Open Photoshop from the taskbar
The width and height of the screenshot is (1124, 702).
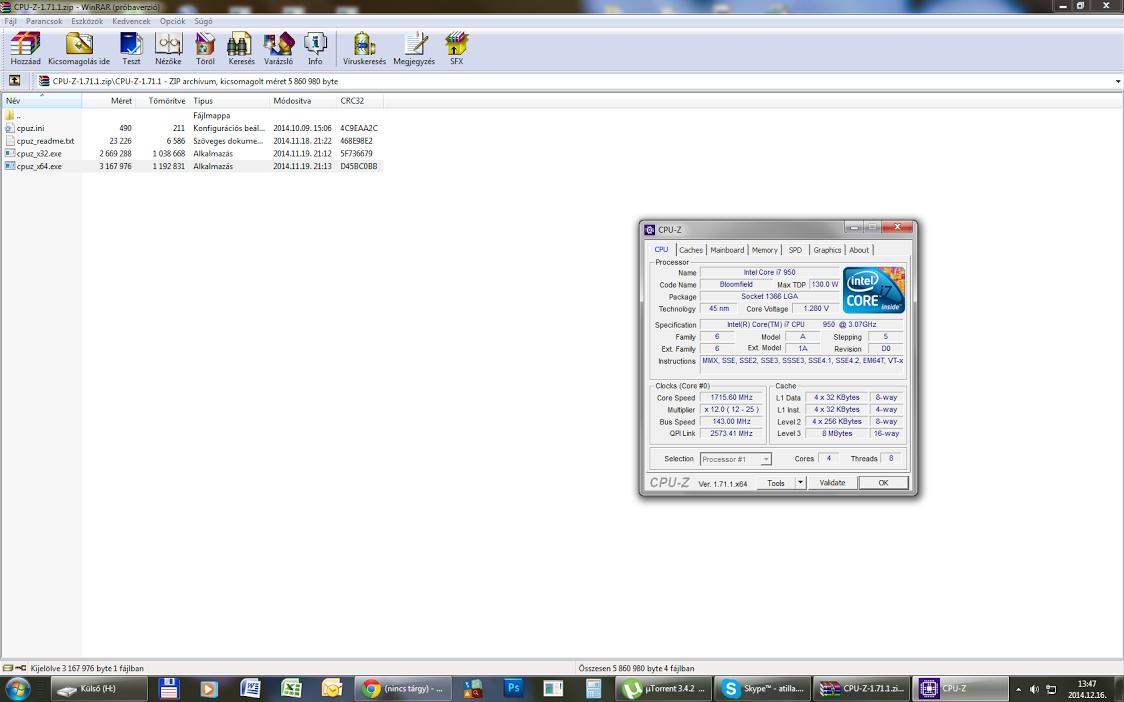point(513,689)
